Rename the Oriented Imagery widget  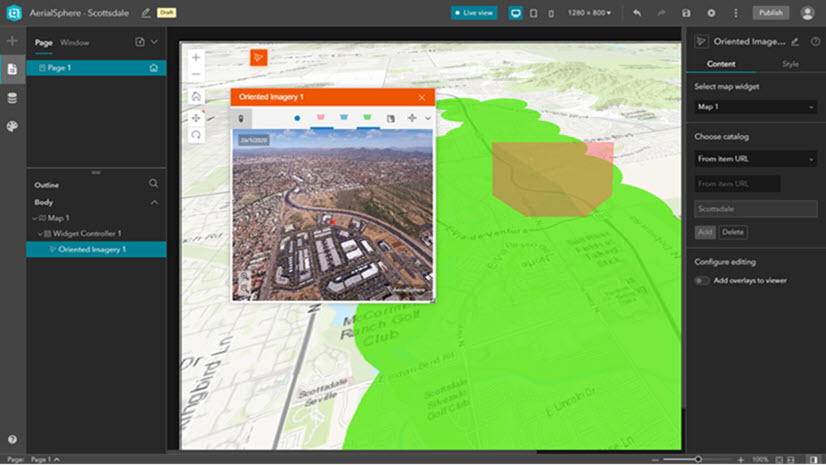pos(795,42)
